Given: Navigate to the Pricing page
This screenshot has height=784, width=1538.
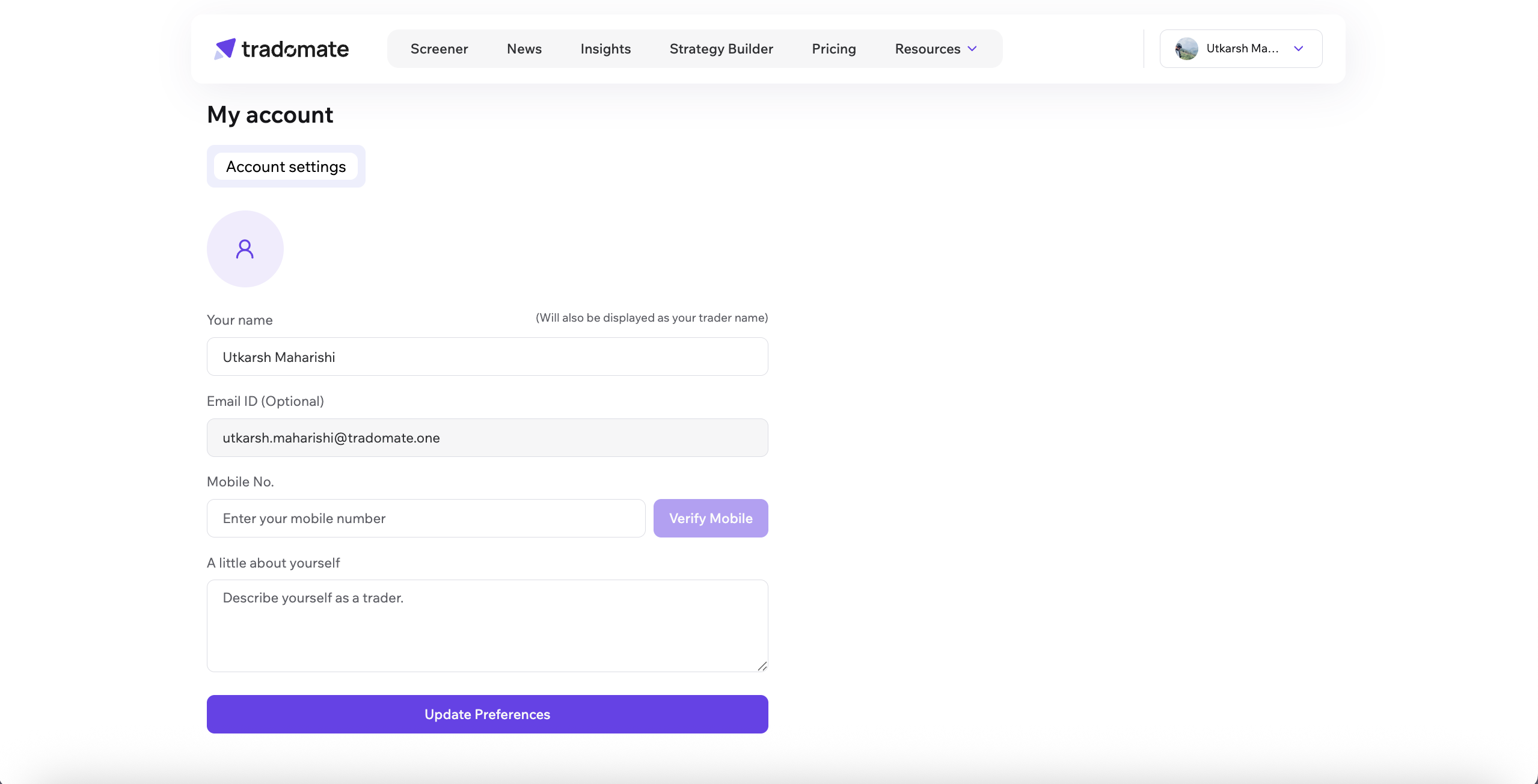Looking at the screenshot, I should [834, 49].
